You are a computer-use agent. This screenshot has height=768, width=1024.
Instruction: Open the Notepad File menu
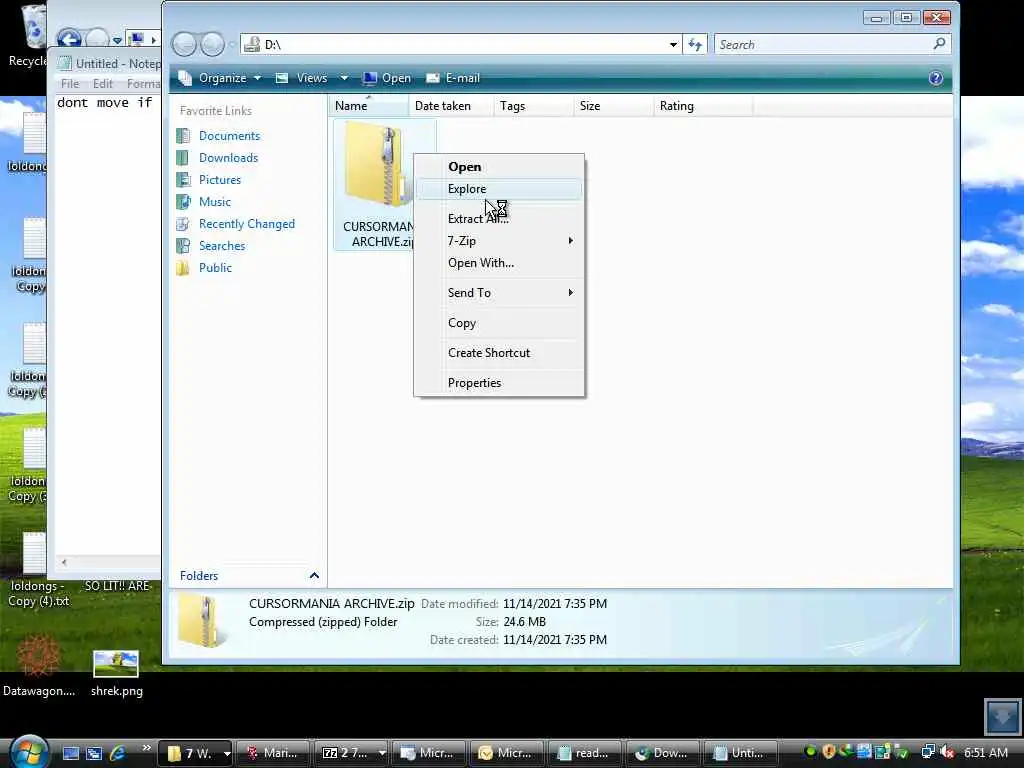[x=70, y=84]
